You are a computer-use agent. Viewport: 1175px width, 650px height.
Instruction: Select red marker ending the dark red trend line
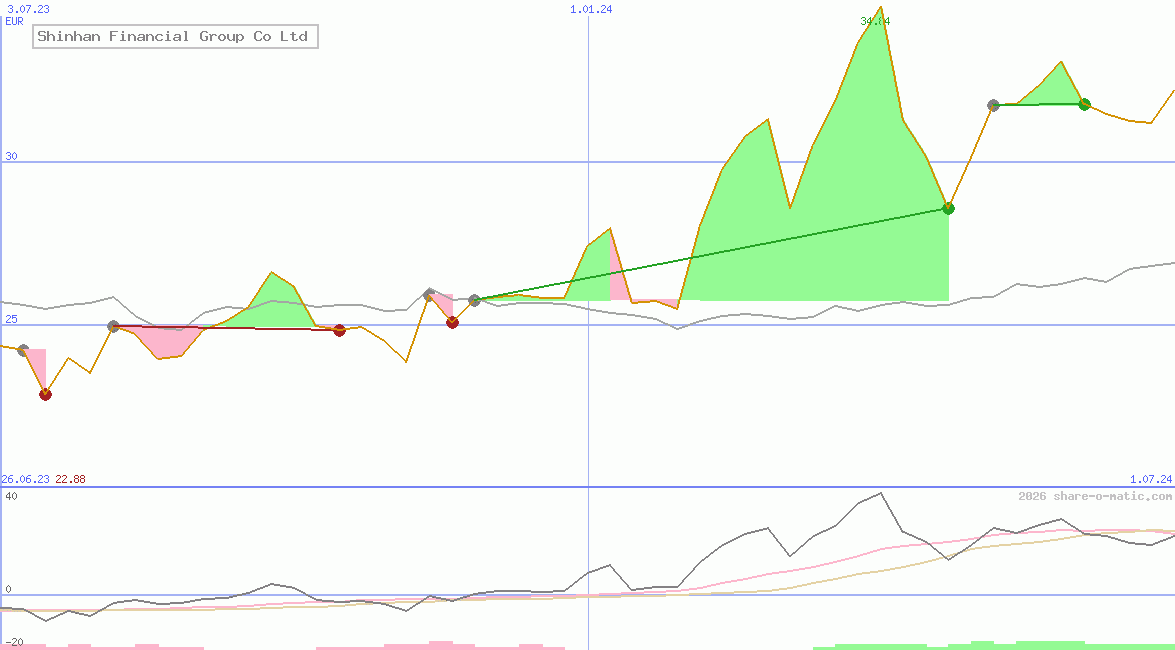(339, 330)
